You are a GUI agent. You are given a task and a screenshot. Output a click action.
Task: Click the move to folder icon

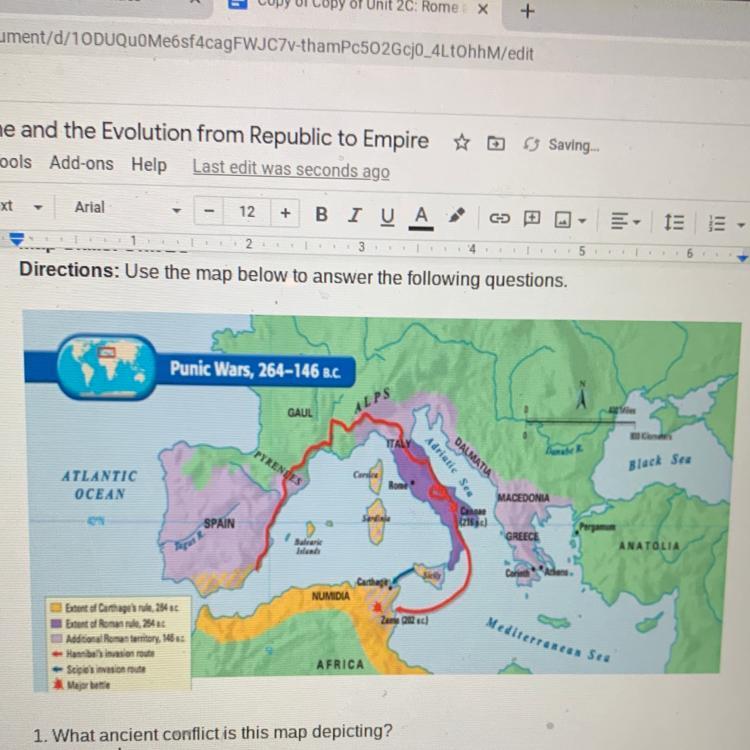point(495,144)
